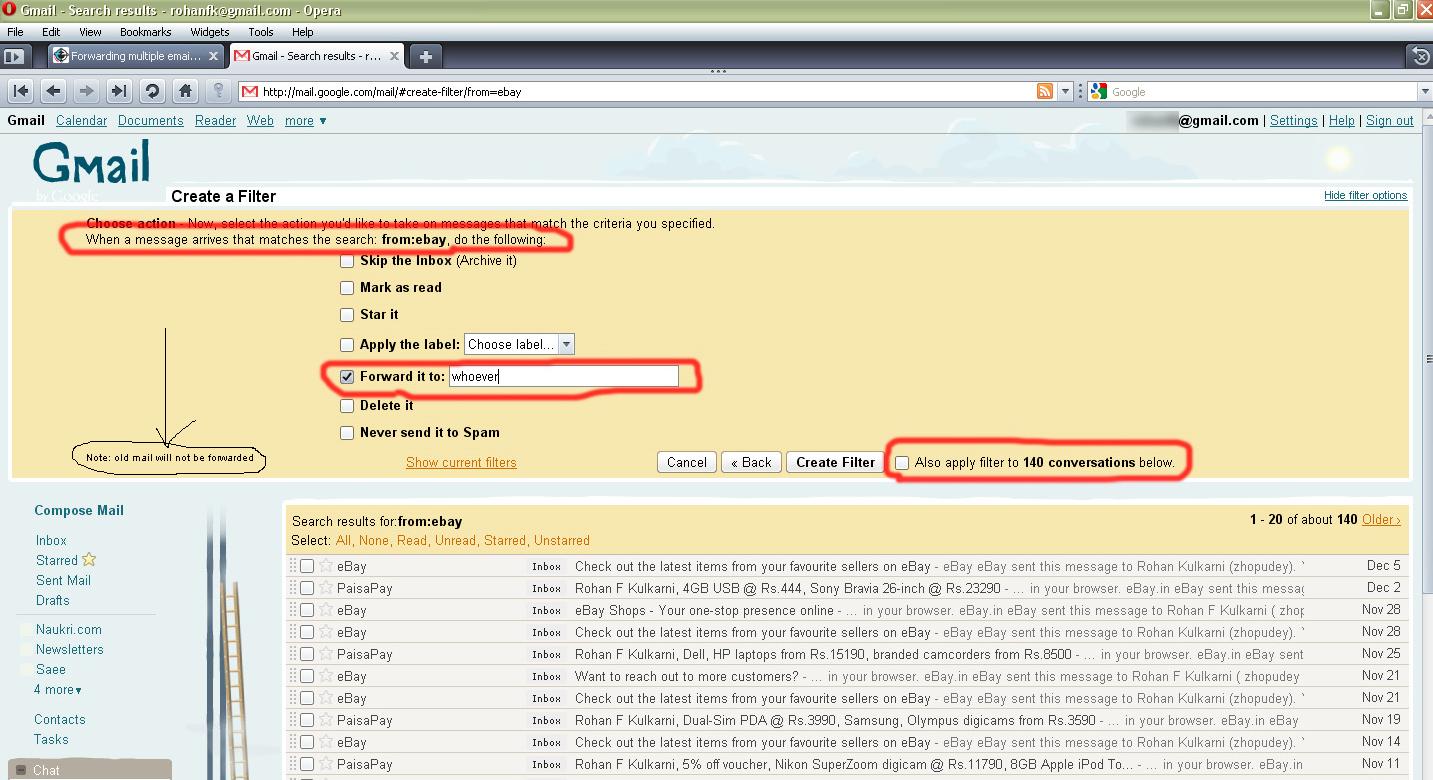Expand the more menu in Google bar

(x=305, y=120)
